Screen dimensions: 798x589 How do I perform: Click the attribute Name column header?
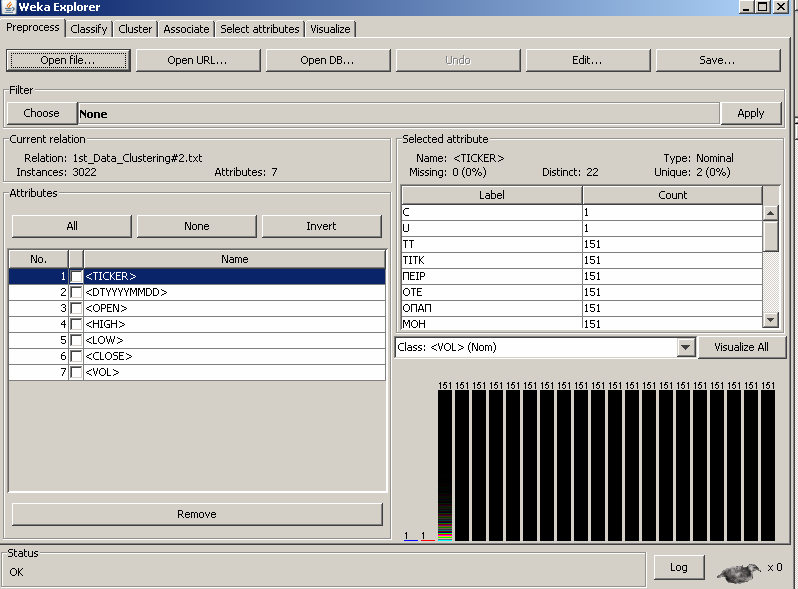235,259
